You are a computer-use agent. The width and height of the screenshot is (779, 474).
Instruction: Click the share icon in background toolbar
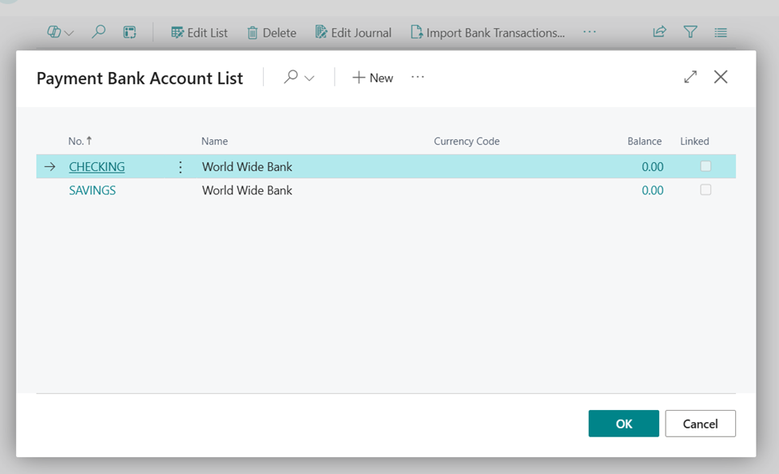pos(659,32)
